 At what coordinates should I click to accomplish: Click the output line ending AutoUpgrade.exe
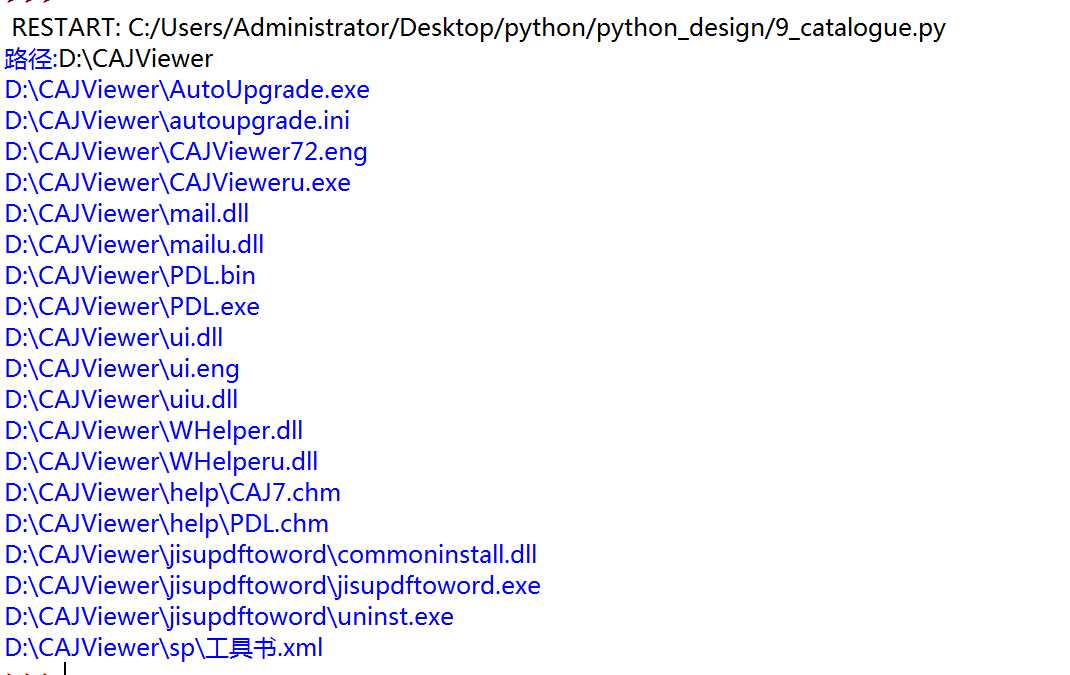(x=187, y=89)
